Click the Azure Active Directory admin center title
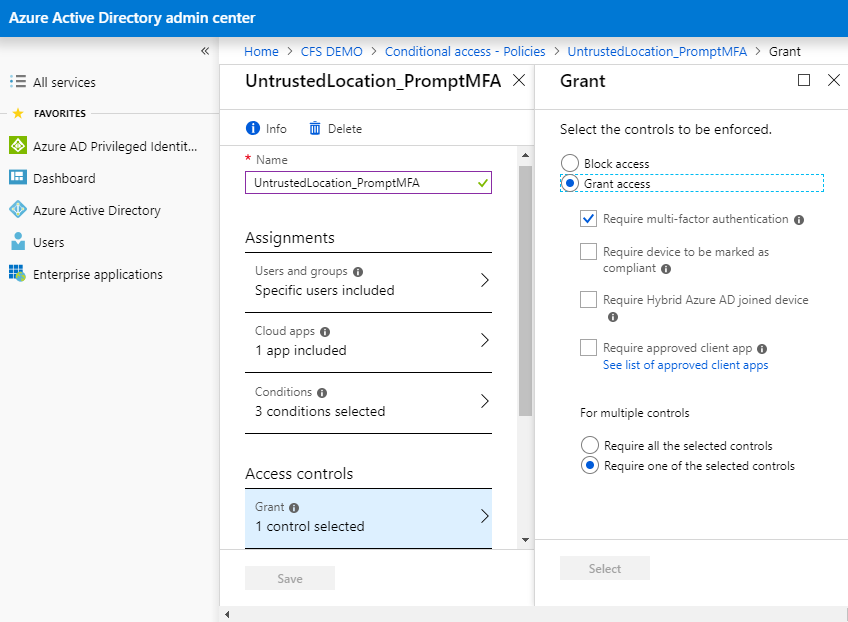This screenshot has width=848, height=622. 132,18
